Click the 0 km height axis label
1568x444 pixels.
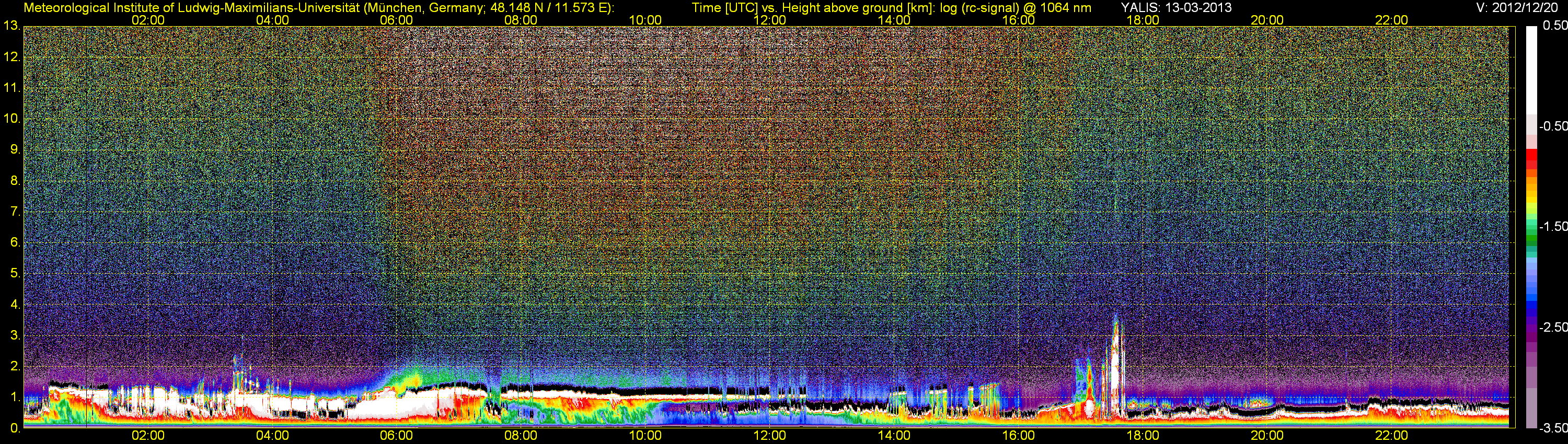point(15,428)
